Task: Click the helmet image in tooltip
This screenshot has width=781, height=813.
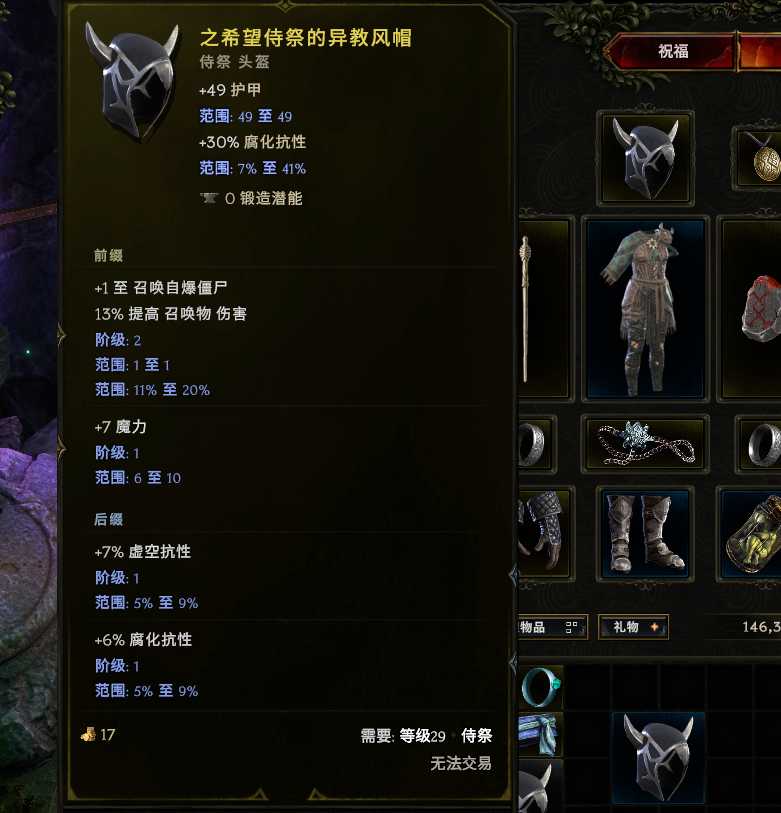Action: pyautogui.click(x=133, y=82)
